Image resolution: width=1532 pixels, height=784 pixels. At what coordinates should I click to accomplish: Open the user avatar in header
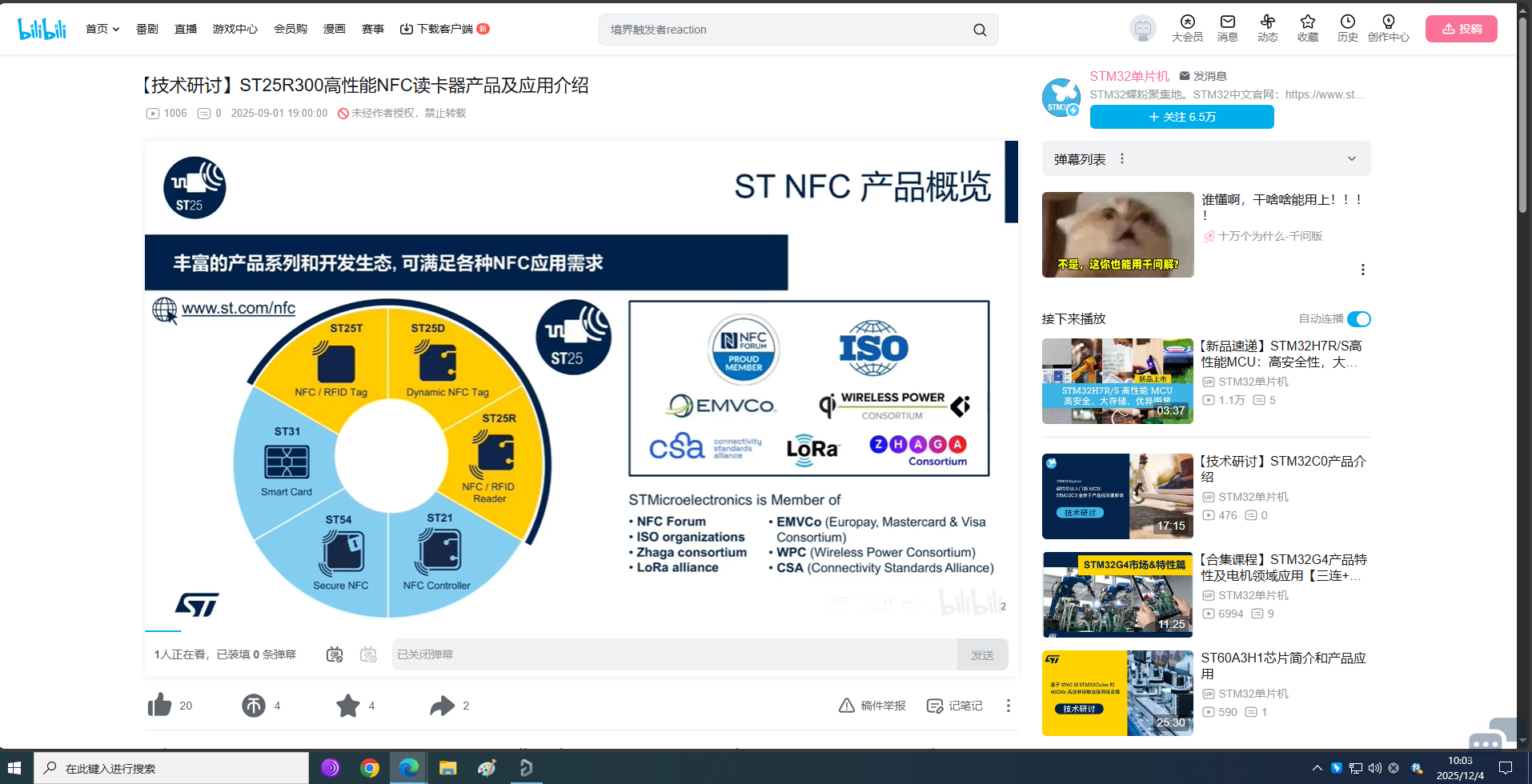1142,29
